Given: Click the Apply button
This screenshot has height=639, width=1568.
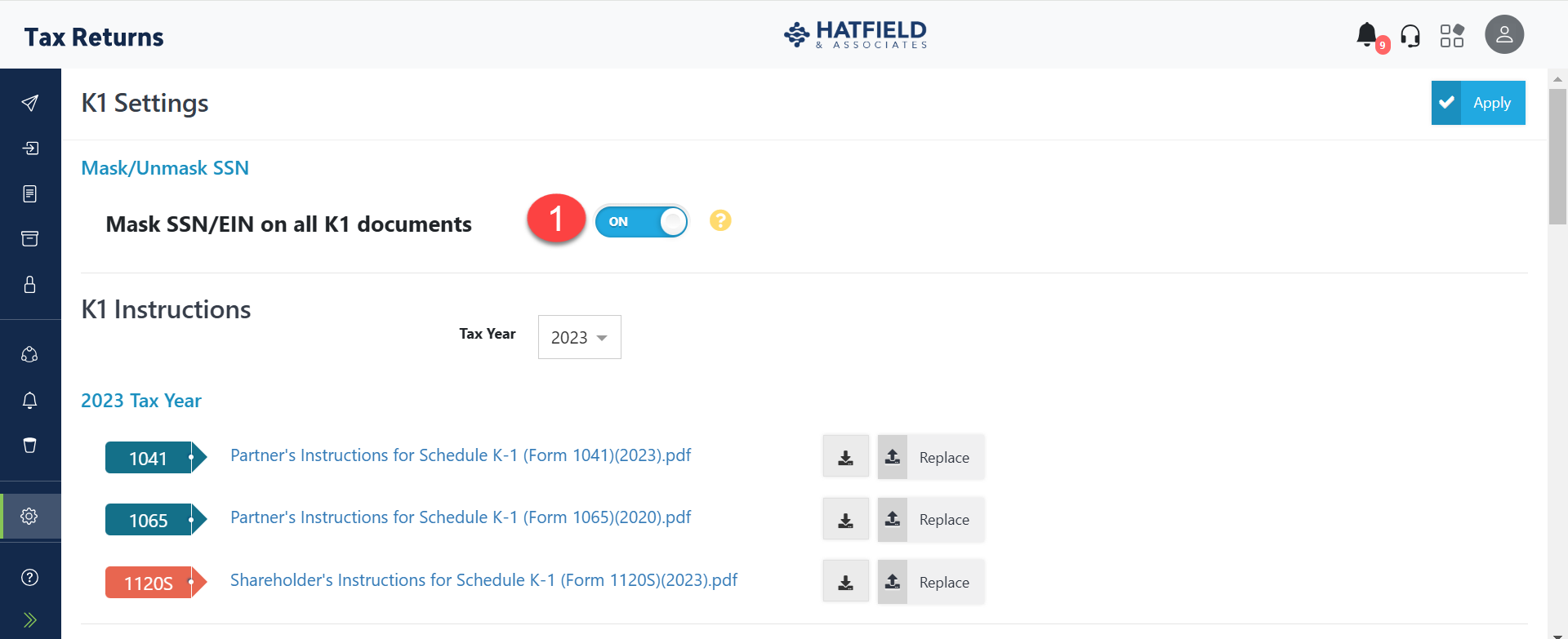Looking at the screenshot, I should (x=1477, y=103).
